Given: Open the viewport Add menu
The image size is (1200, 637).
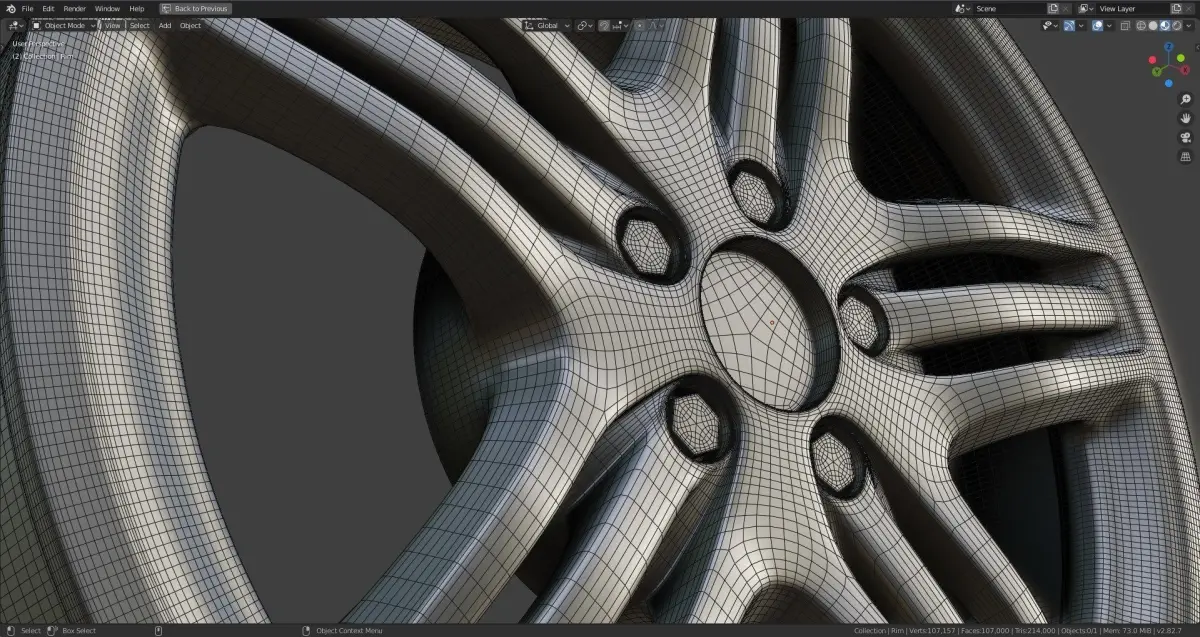Looking at the screenshot, I should click(x=165, y=25).
